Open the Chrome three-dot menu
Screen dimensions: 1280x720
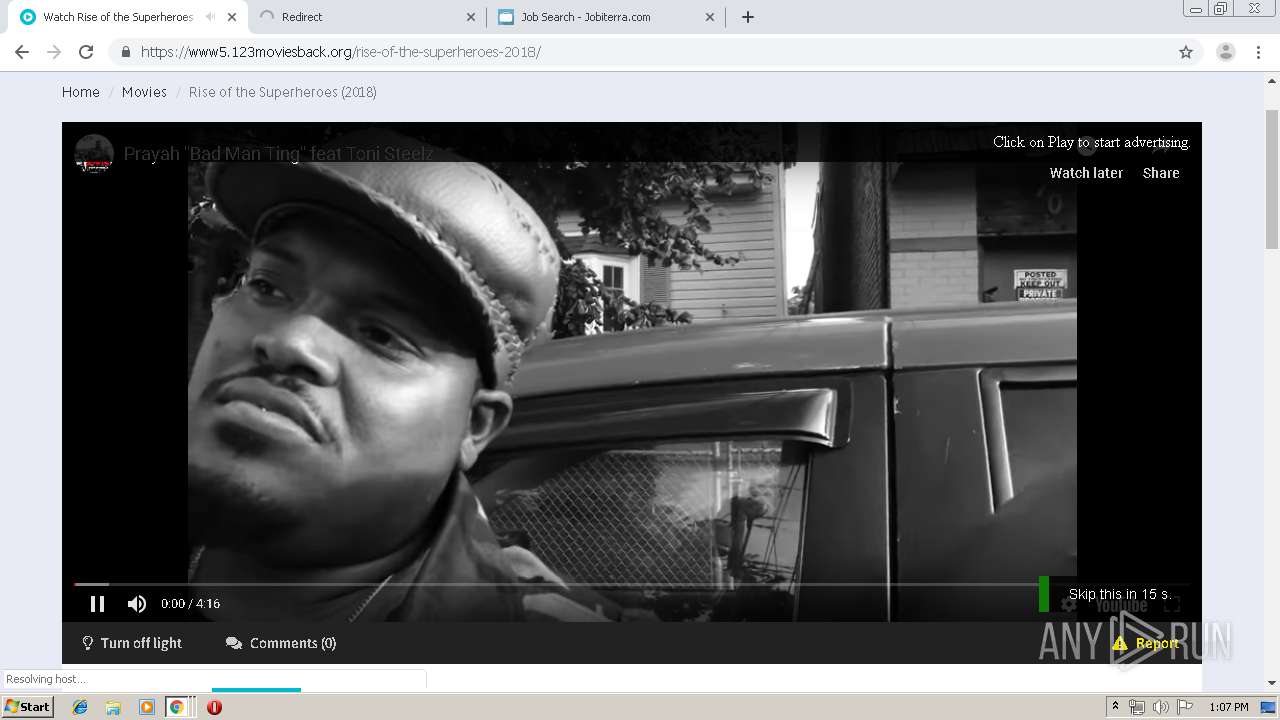tap(1259, 52)
